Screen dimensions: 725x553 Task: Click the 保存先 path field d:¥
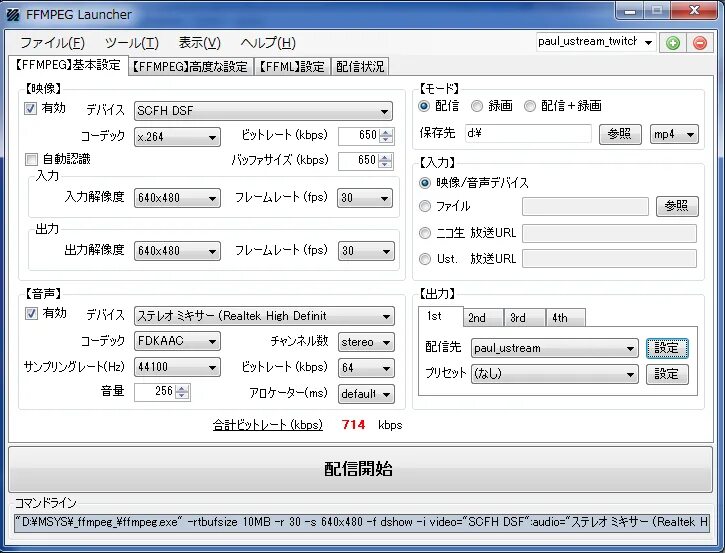528,134
